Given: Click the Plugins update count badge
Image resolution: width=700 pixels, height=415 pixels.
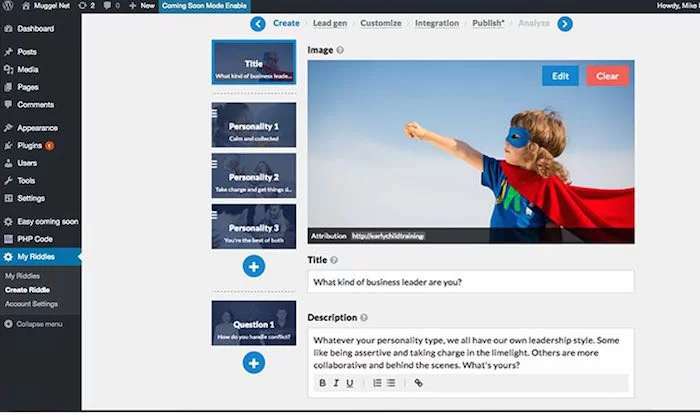Looking at the screenshot, I should [x=50, y=145].
